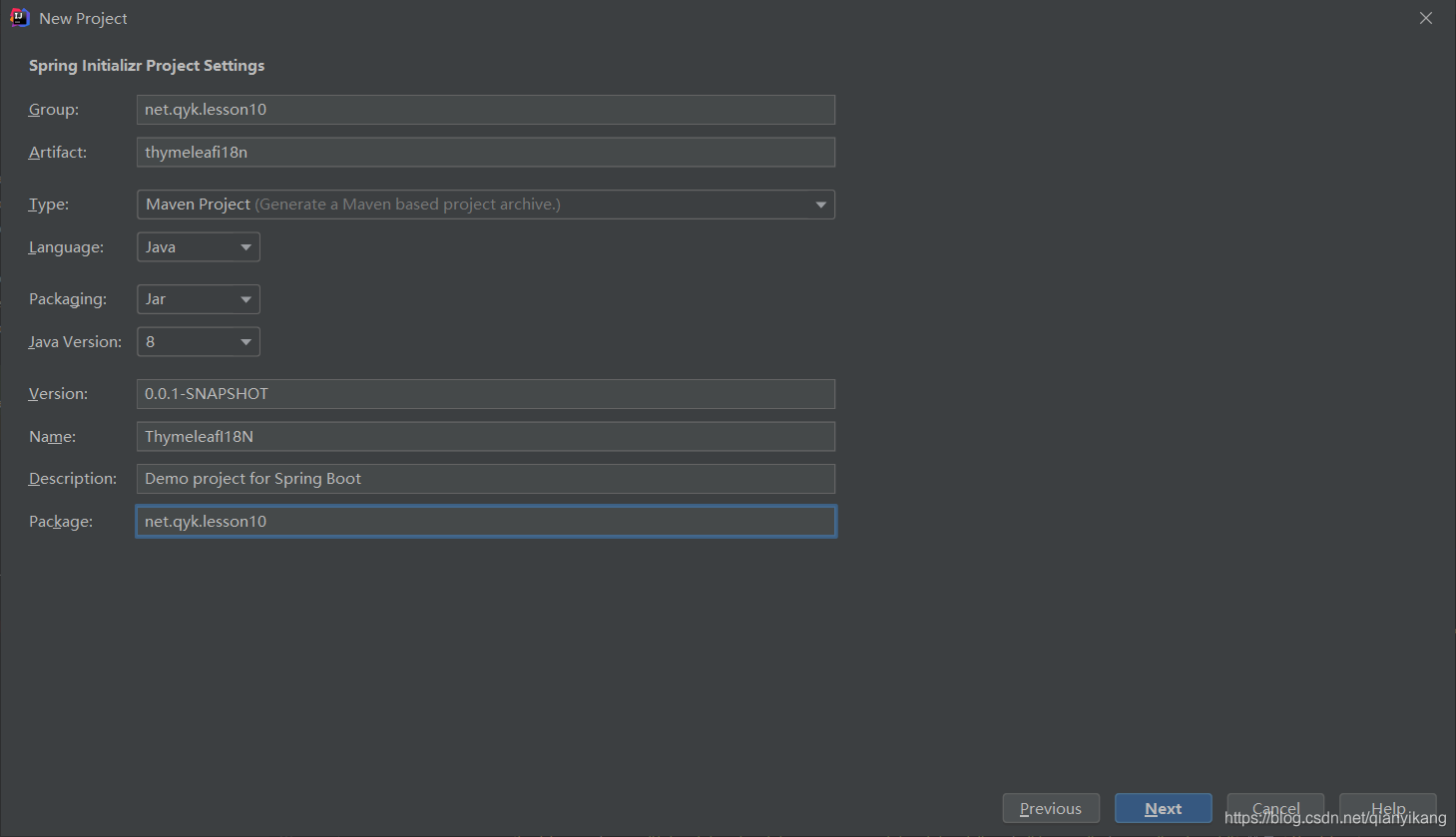Click the Version label
Screen dimensions: 1456x837
coord(58,394)
